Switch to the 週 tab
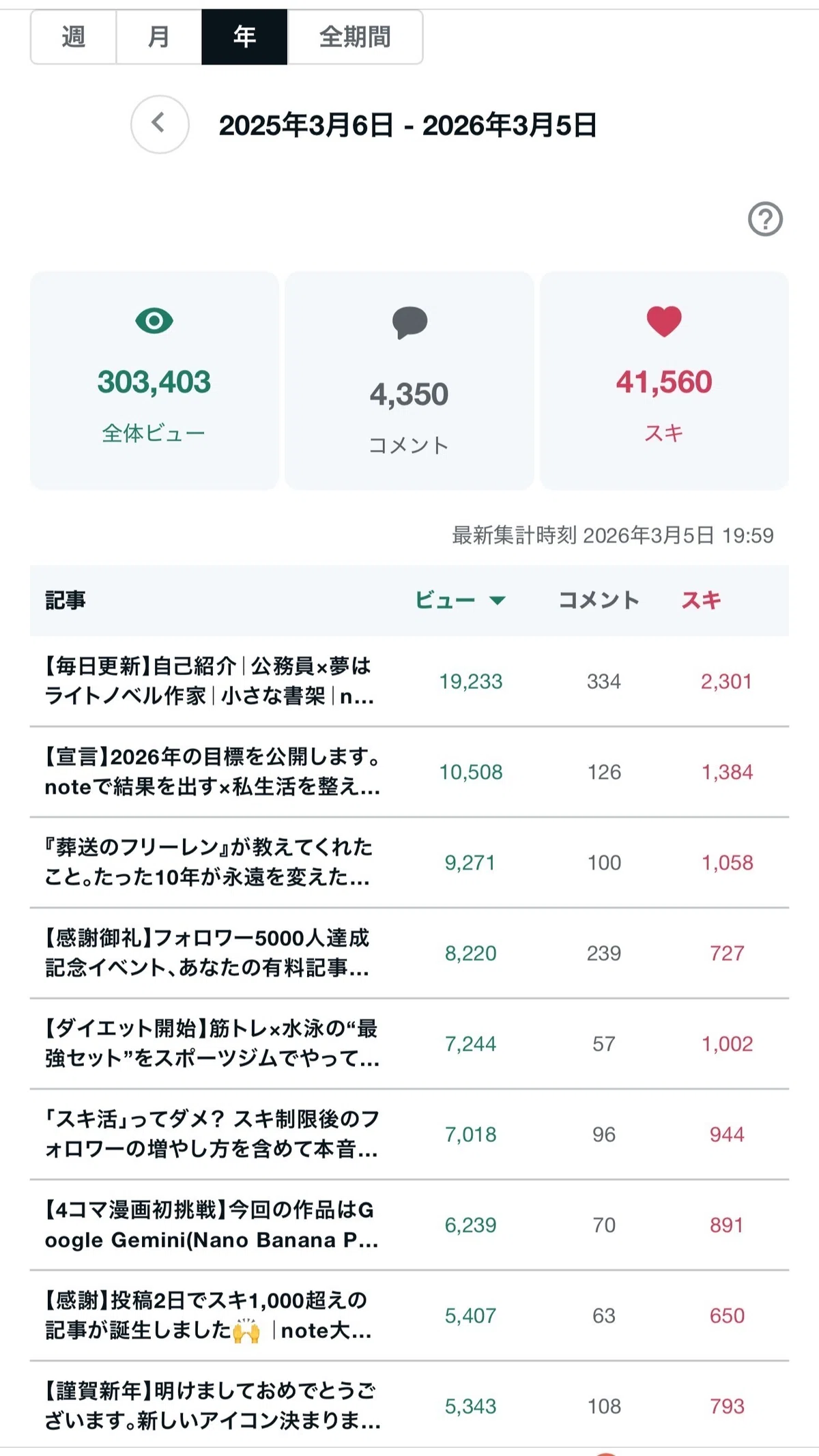Viewport: 819px width, 1456px height. click(x=74, y=37)
